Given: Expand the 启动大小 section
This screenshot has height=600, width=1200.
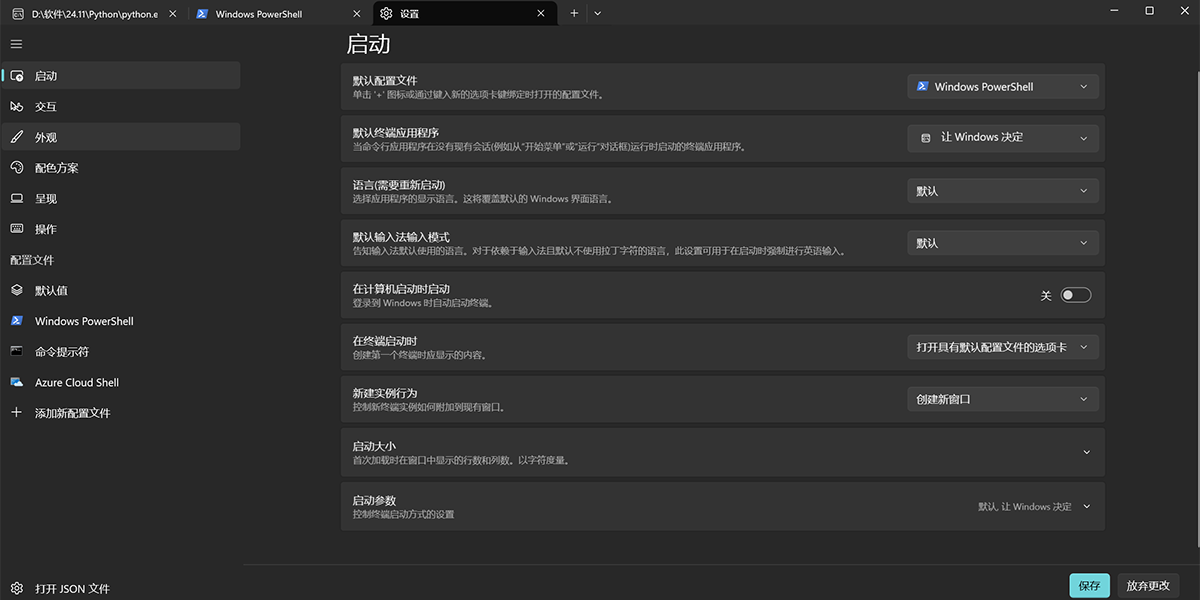Looking at the screenshot, I should pyautogui.click(x=1086, y=452).
